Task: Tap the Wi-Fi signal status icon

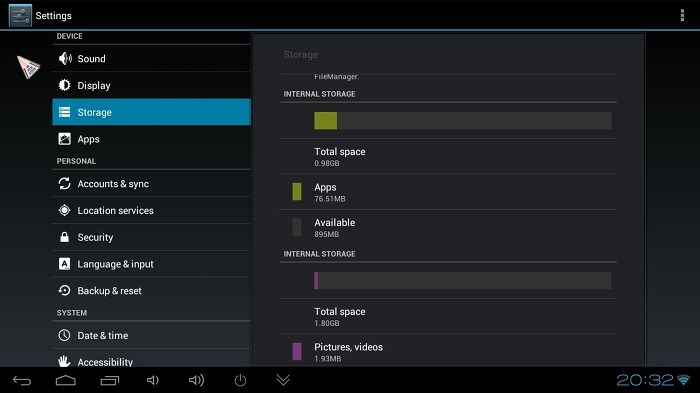Action: click(x=683, y=380)
